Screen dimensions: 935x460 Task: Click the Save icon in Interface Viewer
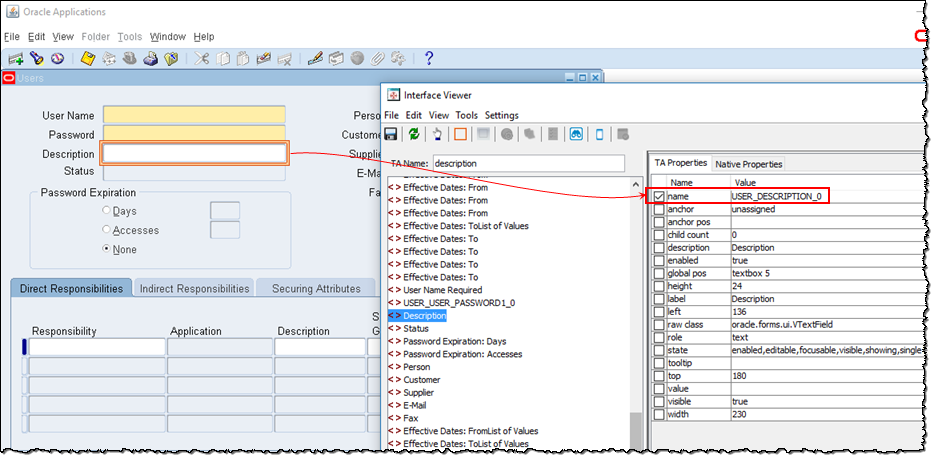[391, 134]
